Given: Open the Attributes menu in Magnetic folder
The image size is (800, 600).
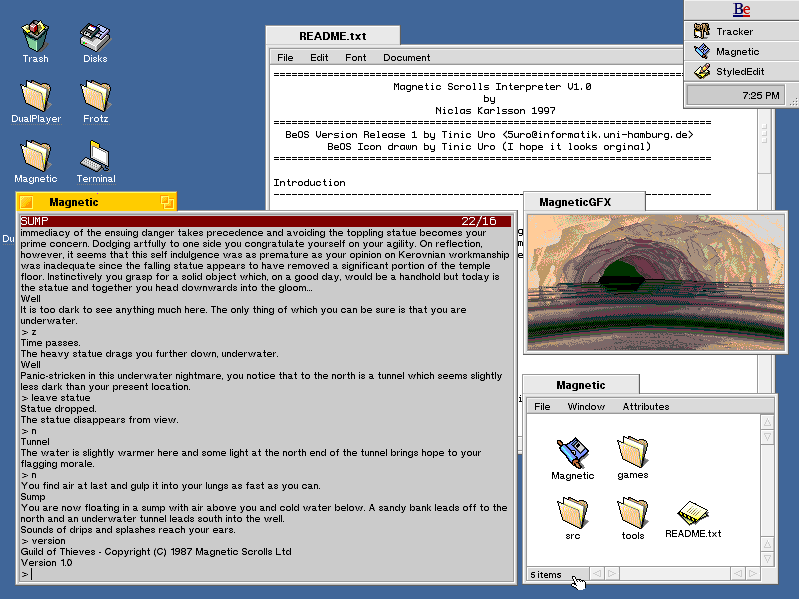Looking at the screenshot, I should 646,407.
